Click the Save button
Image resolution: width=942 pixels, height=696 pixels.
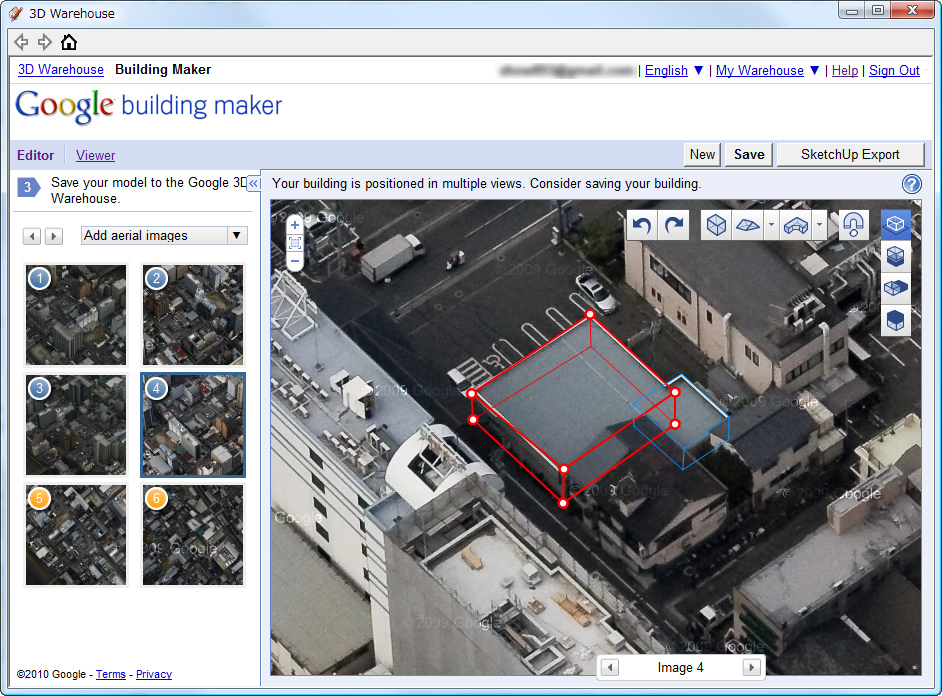(749, 154)
